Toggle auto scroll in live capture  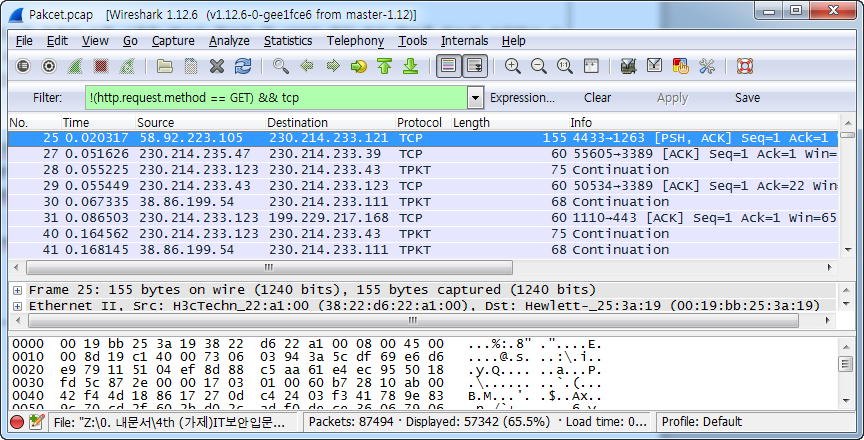pyautogui.click(x=475, y=67)
